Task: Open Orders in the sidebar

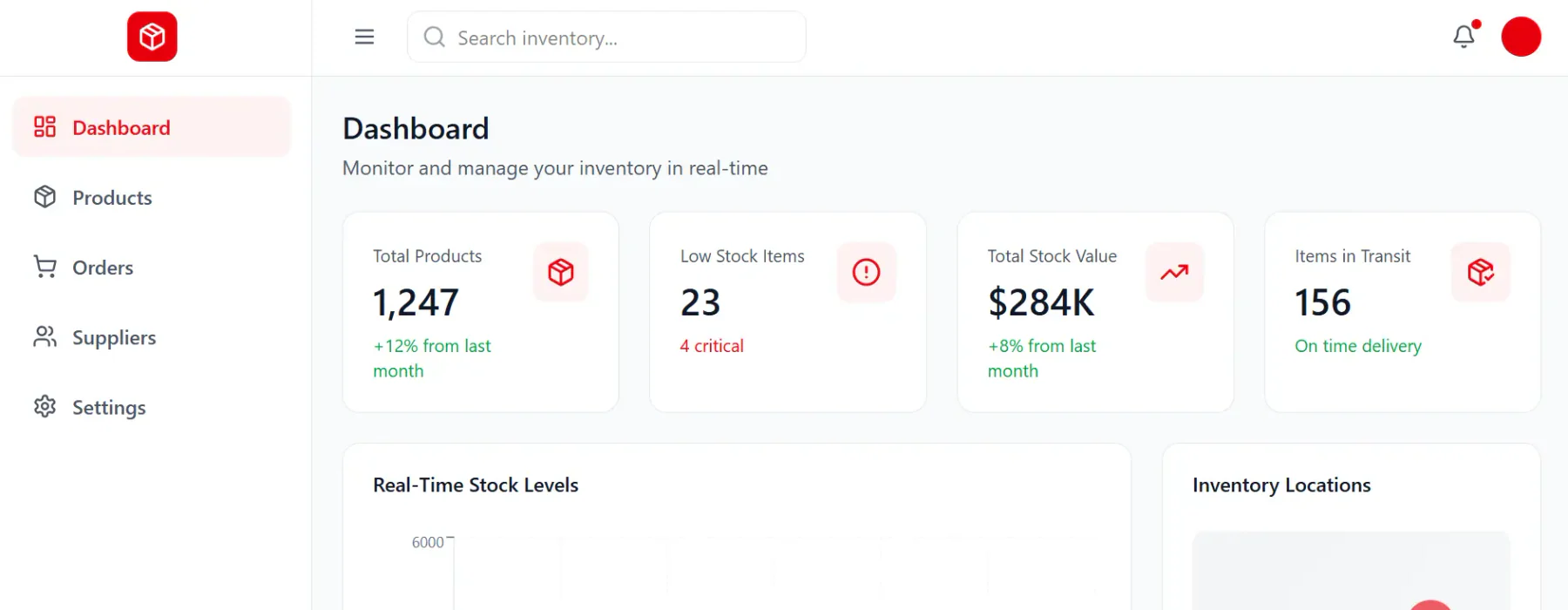Action: 152,267
